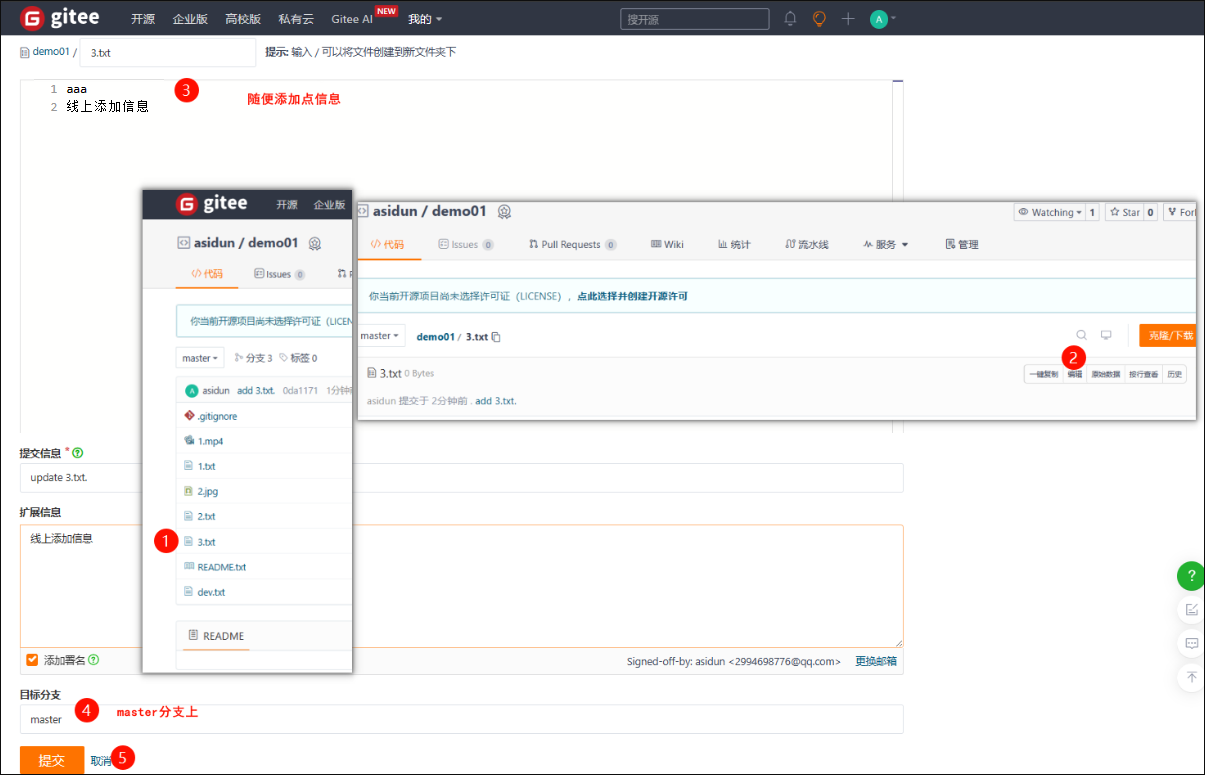Toggle the 添加署名 checkbox

click(x=32, y=660)
